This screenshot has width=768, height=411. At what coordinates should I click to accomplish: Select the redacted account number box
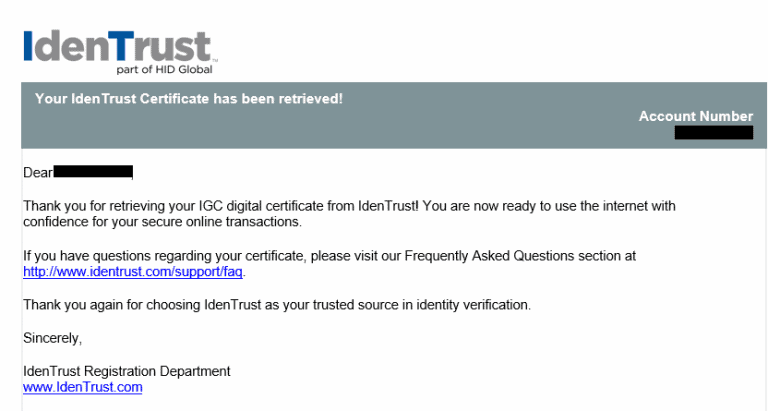click(714, 132)
